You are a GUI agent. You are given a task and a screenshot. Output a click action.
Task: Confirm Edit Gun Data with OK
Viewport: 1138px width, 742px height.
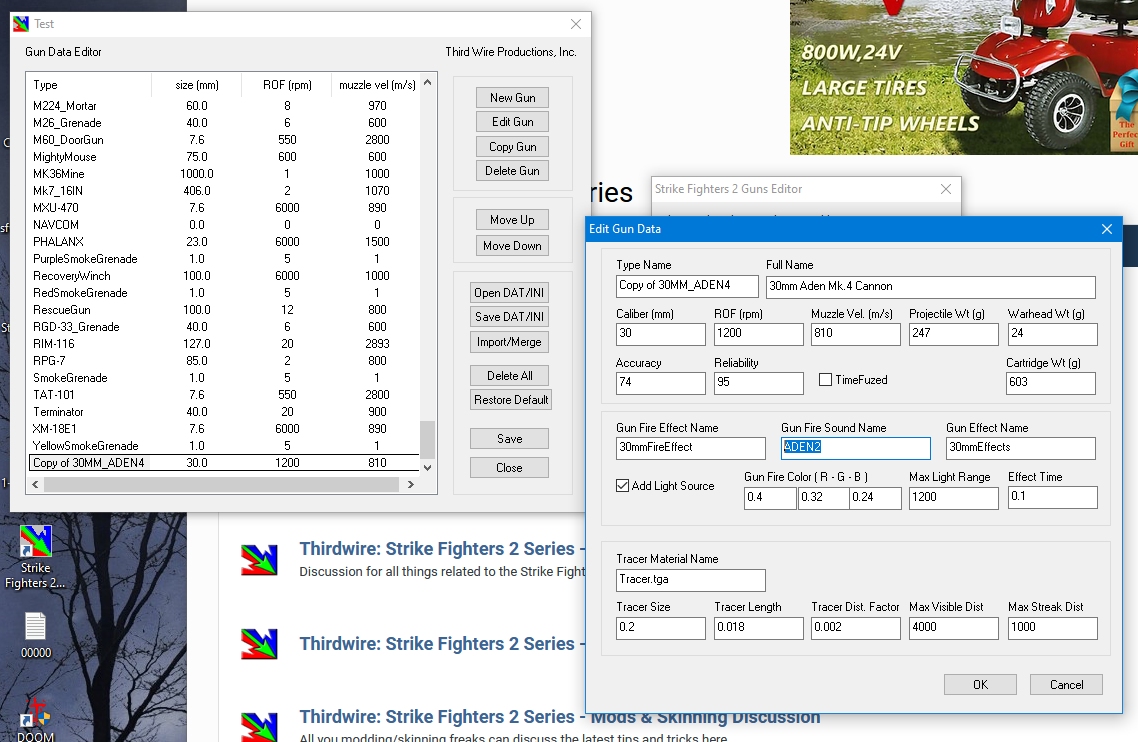tap(980, 685)
